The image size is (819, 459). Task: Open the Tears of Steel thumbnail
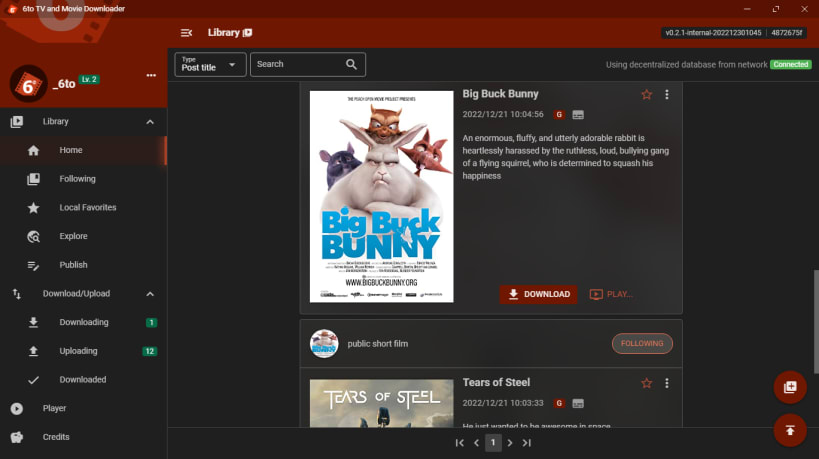tap(382, 403)
